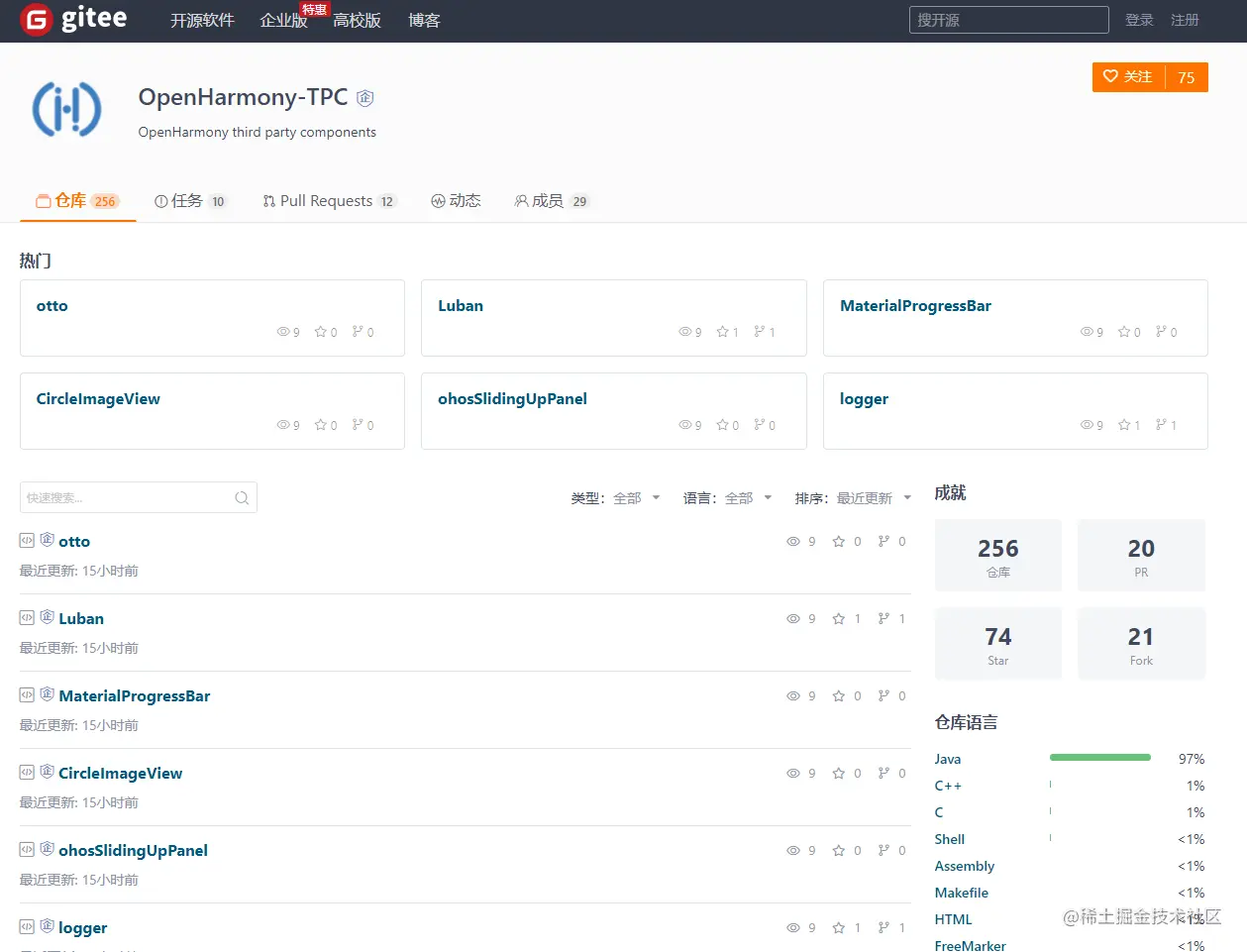The width and height of the screenshot is (1247, 952).
Task: Click the star icon in logger list row
Action: coord(839,928)
